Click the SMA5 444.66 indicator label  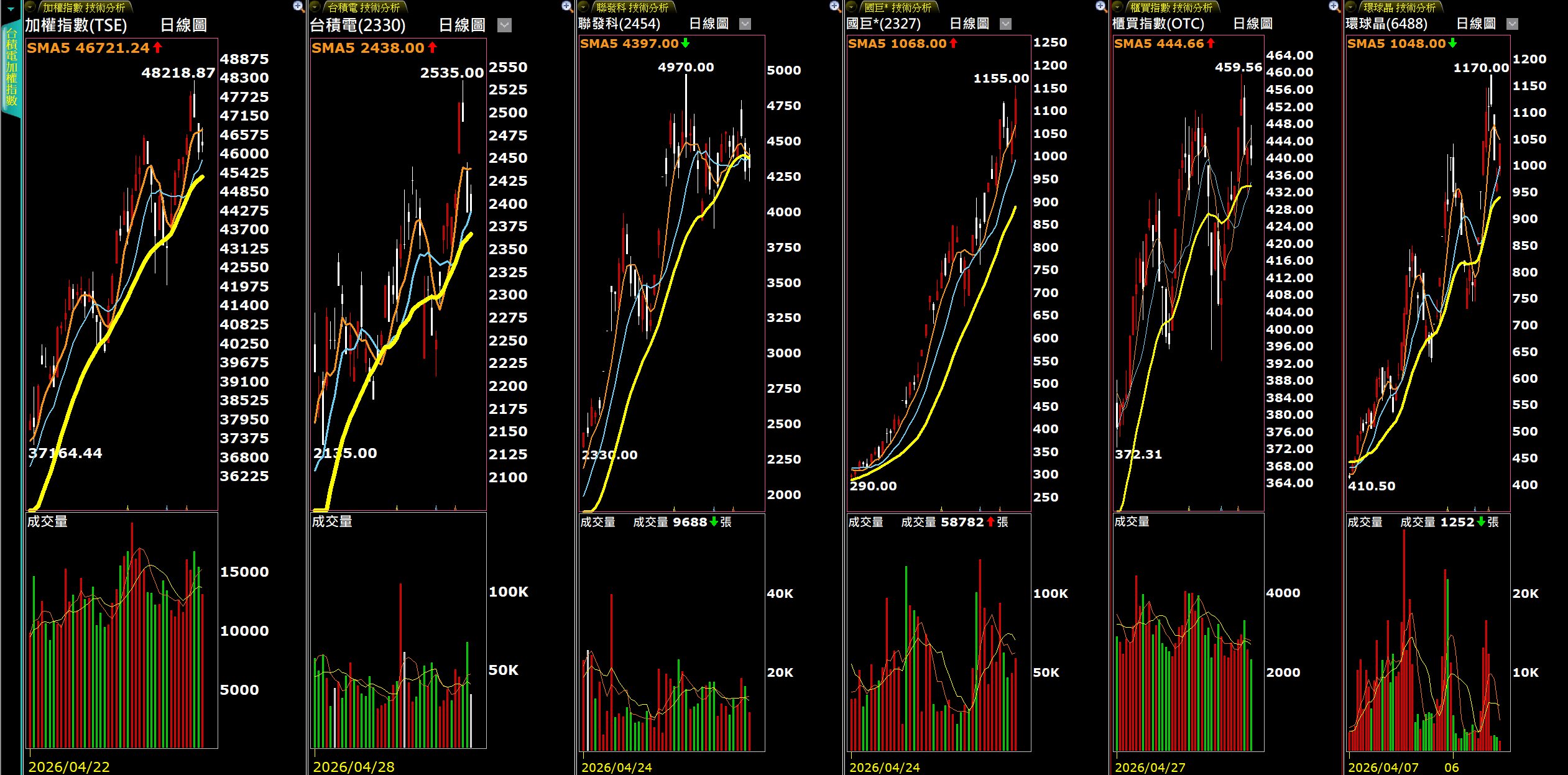coord(1164,44)
